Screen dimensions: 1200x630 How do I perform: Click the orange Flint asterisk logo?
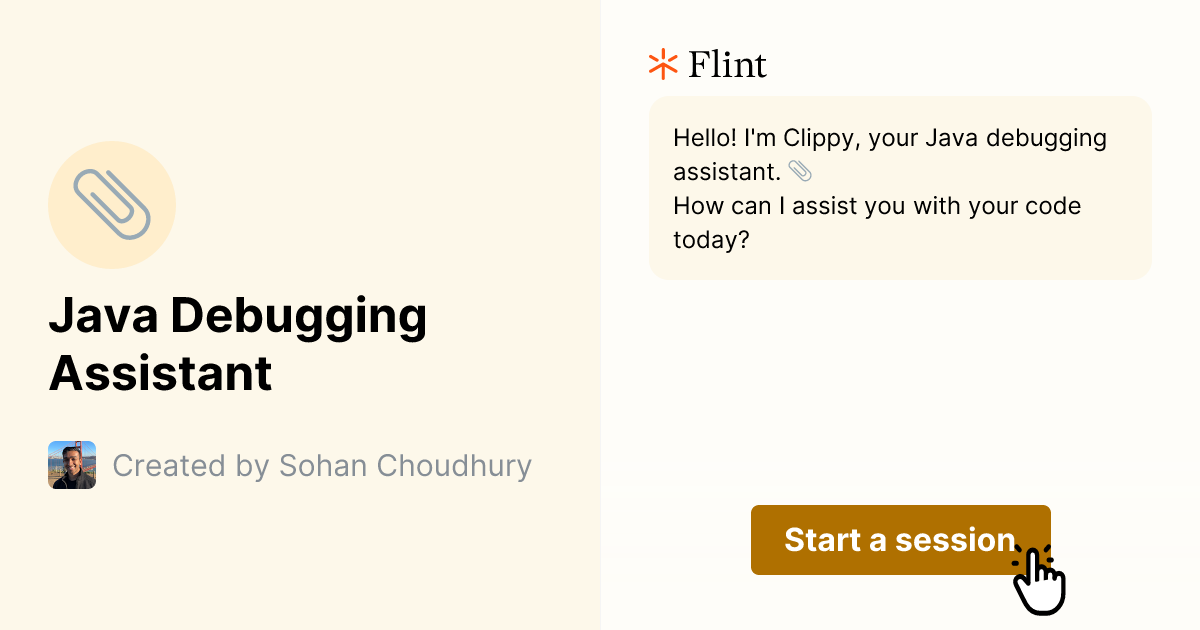(x=662, y=64)
